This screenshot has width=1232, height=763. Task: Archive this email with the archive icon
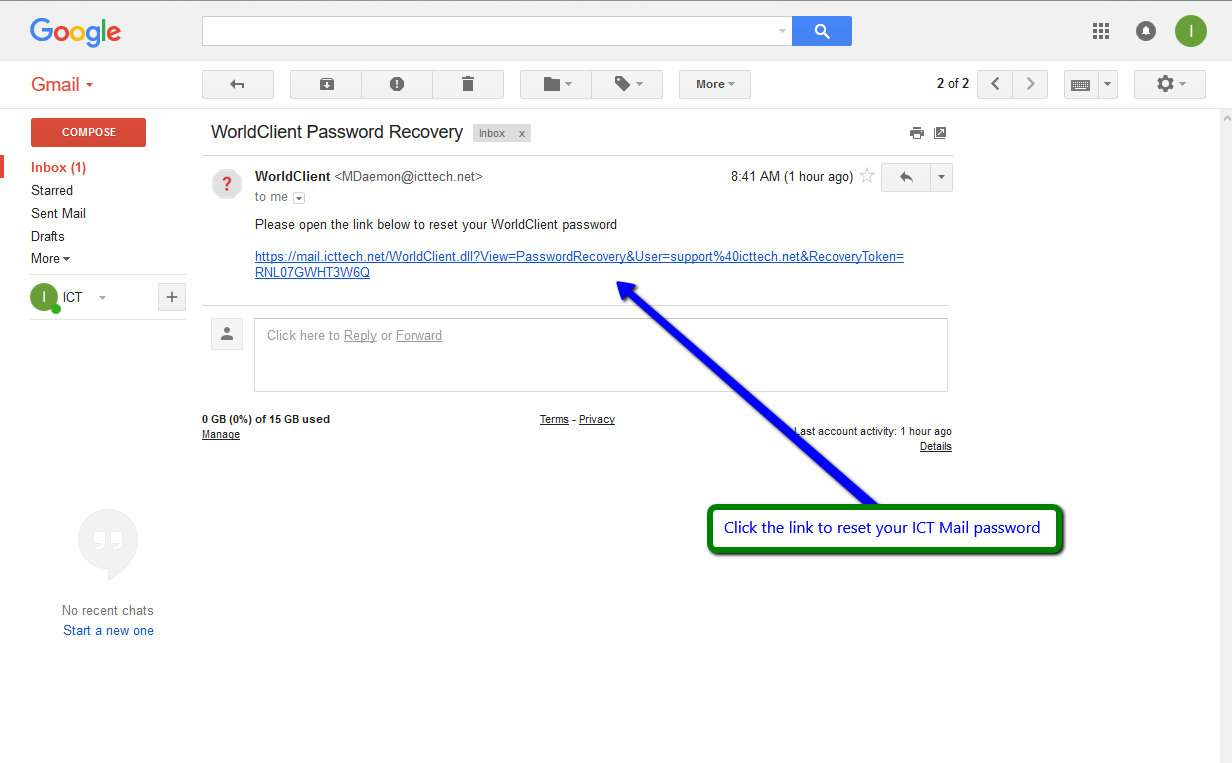point(326,85)
